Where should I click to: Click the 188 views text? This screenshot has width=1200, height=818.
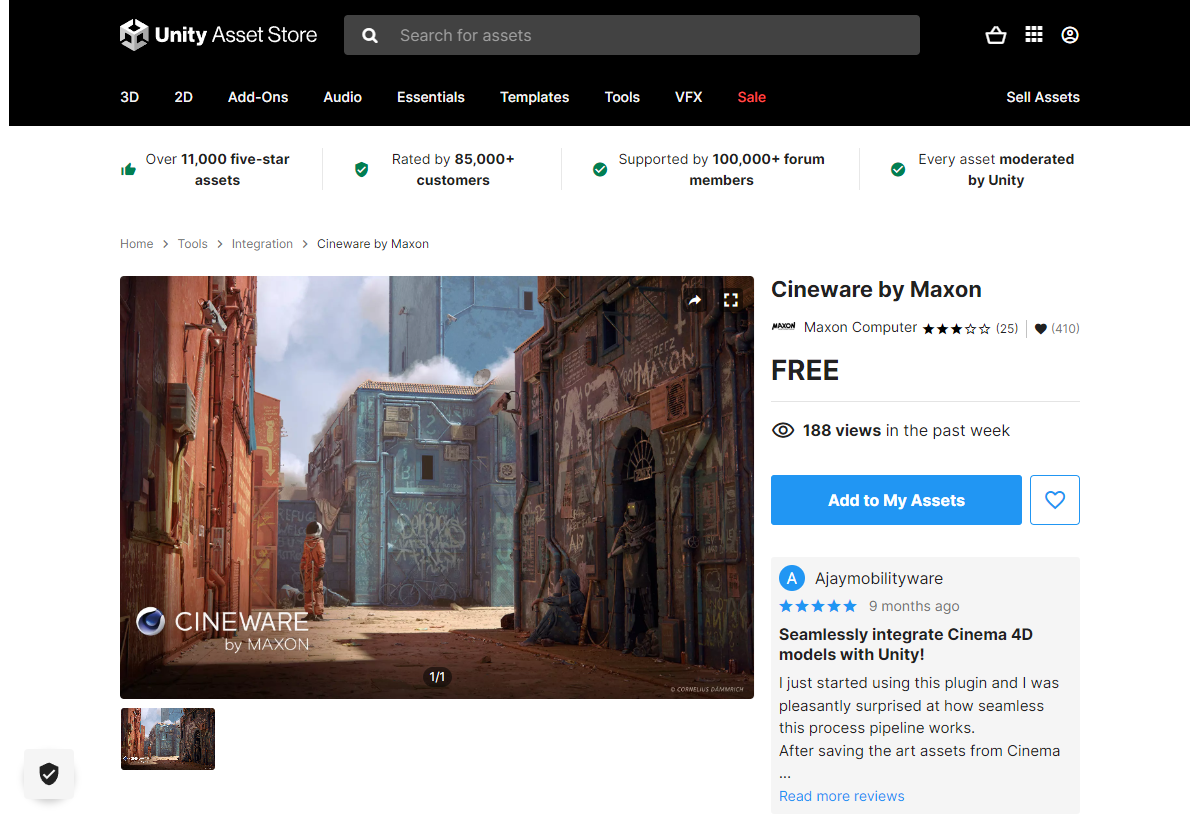(842, 430)
